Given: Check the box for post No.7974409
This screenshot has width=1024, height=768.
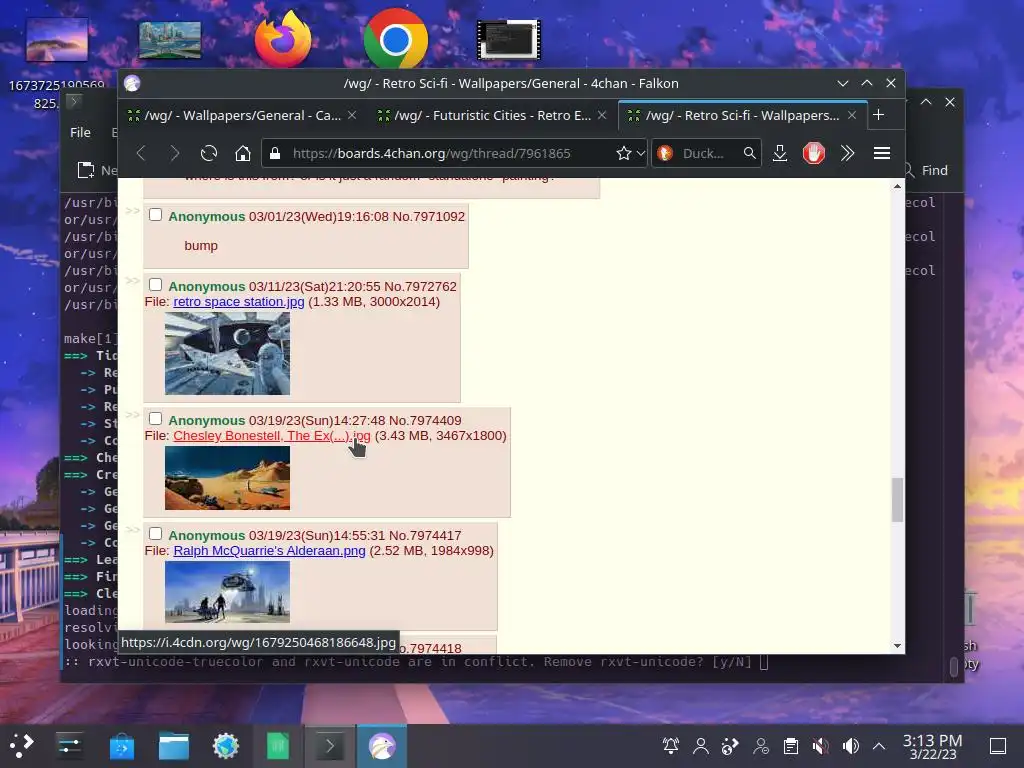Looking at the screenshot, I should (155, 419).
